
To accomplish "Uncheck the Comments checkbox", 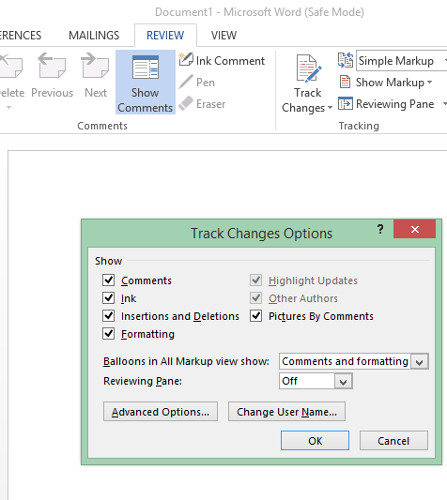I will click(108, 280).
